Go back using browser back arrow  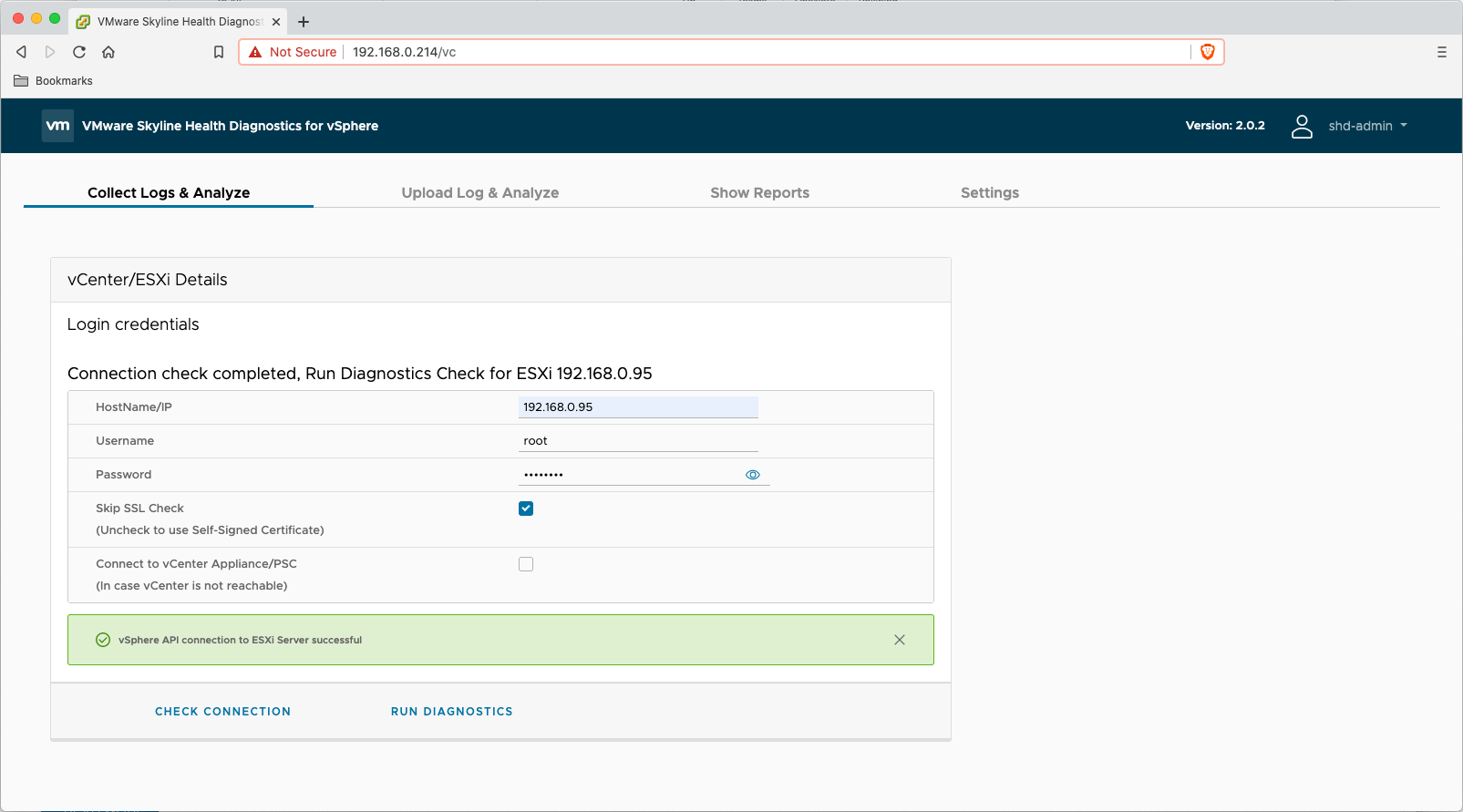coord(22,52)
